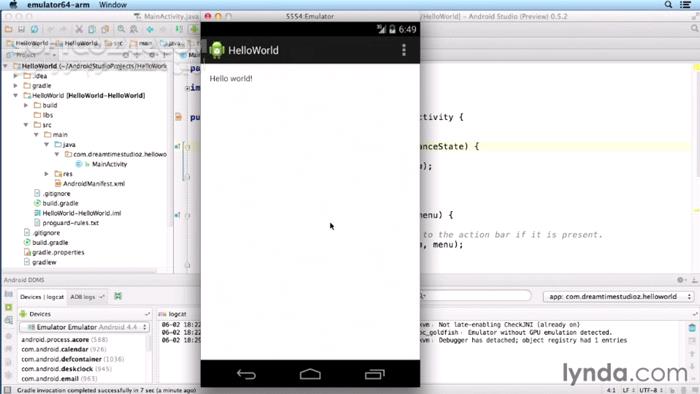Screen dimensions: 700x394
Task: Click the Make Project toolbar icon
Action: click(x=179, y=29)
